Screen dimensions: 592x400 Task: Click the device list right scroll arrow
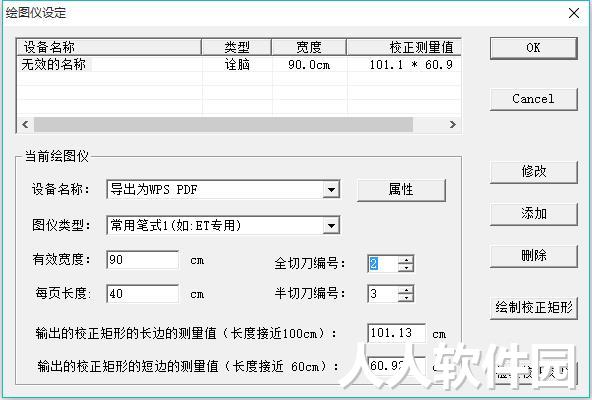coord(453,124)
